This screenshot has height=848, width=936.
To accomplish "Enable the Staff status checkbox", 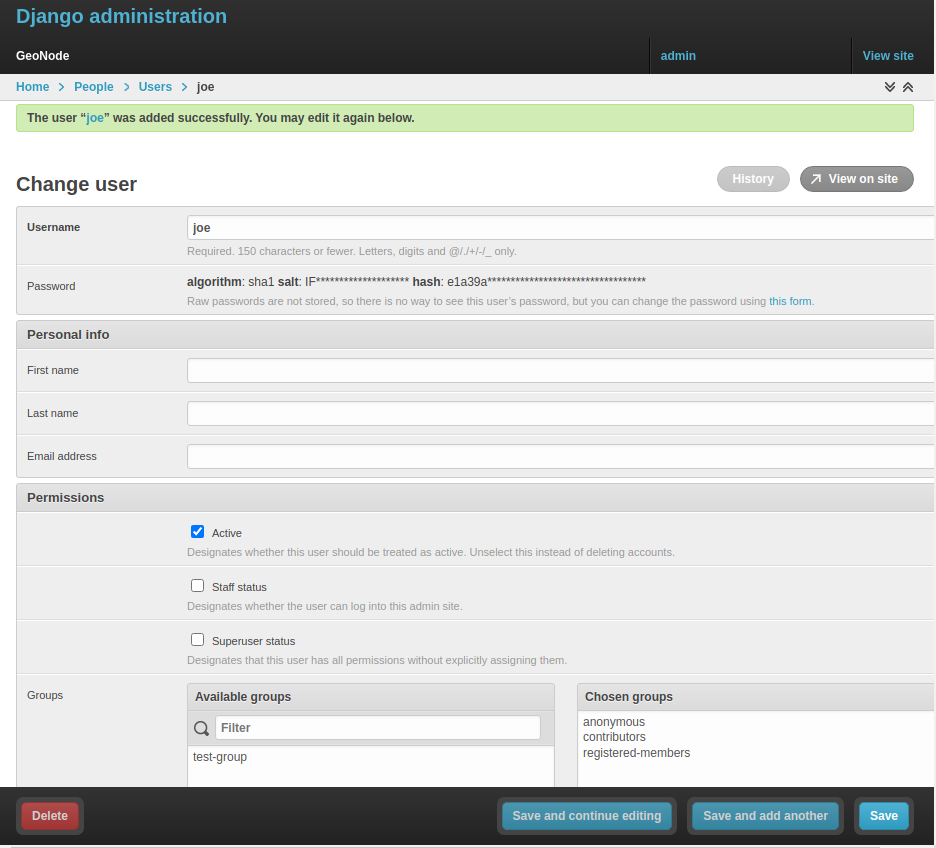I will point(197,585).
